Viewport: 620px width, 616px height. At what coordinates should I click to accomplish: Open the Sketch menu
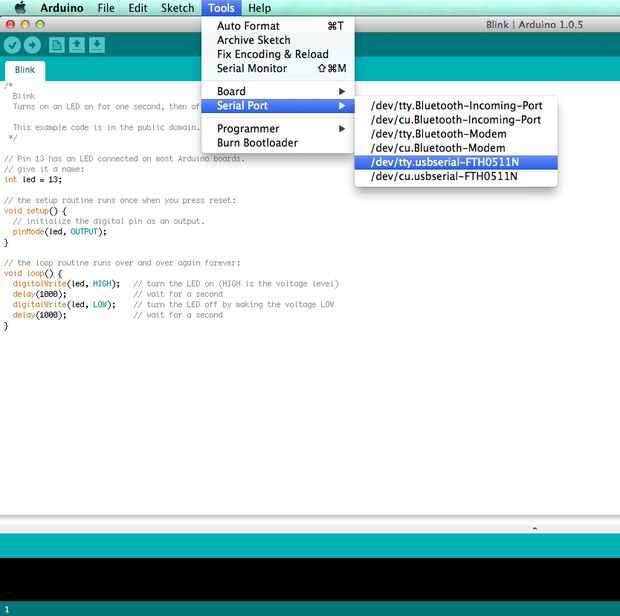177,8
